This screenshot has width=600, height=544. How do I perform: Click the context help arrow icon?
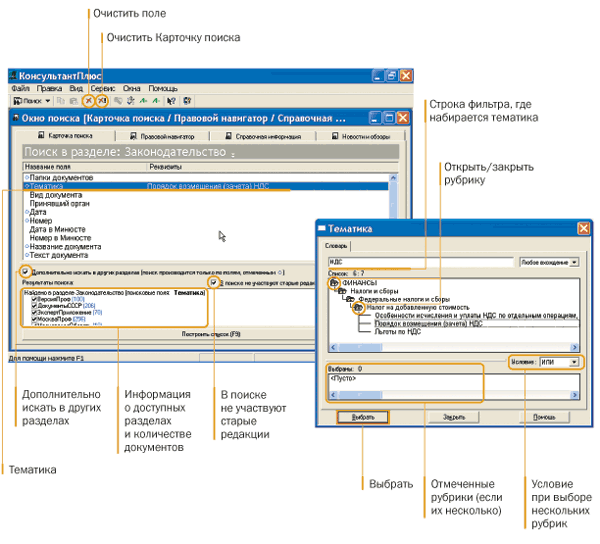point(172,101)
